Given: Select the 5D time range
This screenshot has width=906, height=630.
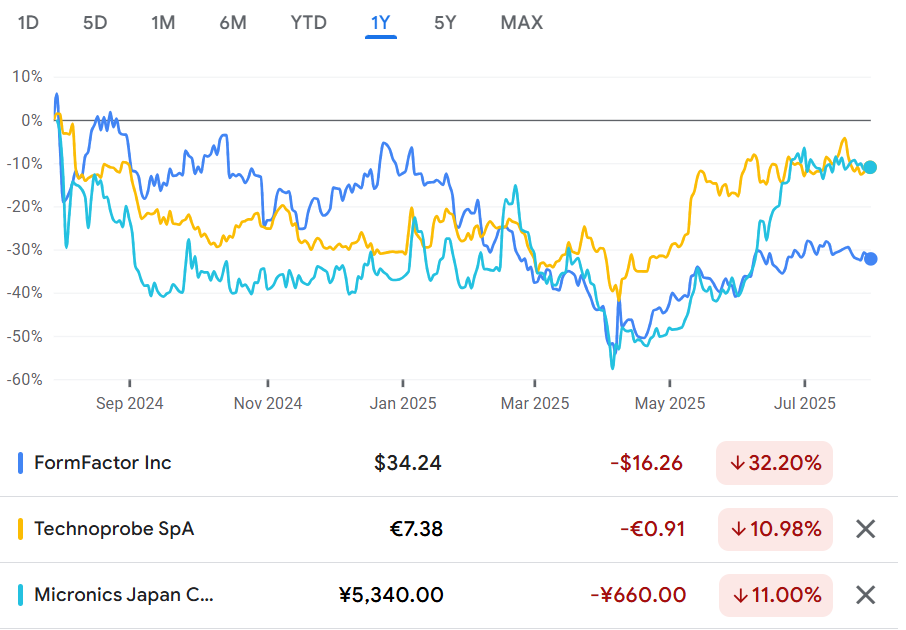Looking at the screenshot, I should point(95,23).
